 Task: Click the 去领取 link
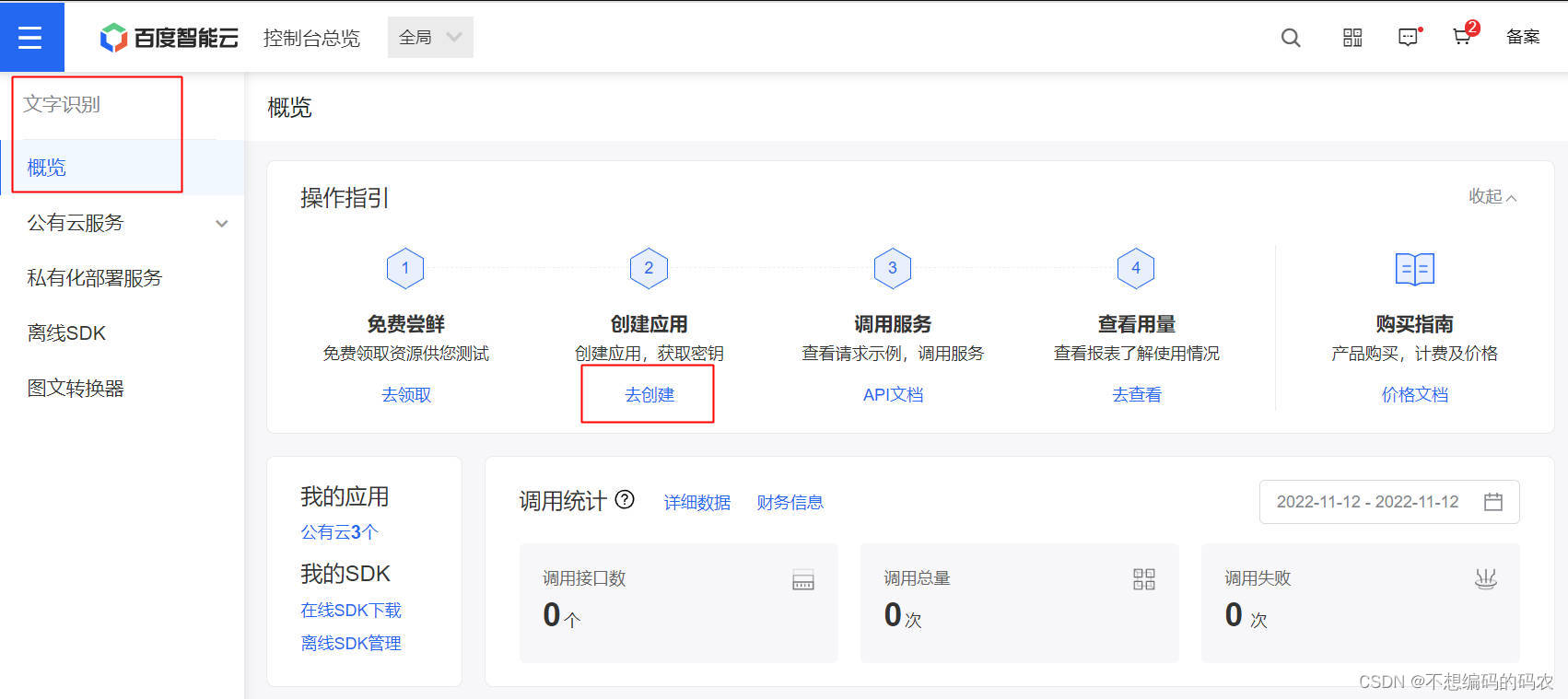coord(406,394)
